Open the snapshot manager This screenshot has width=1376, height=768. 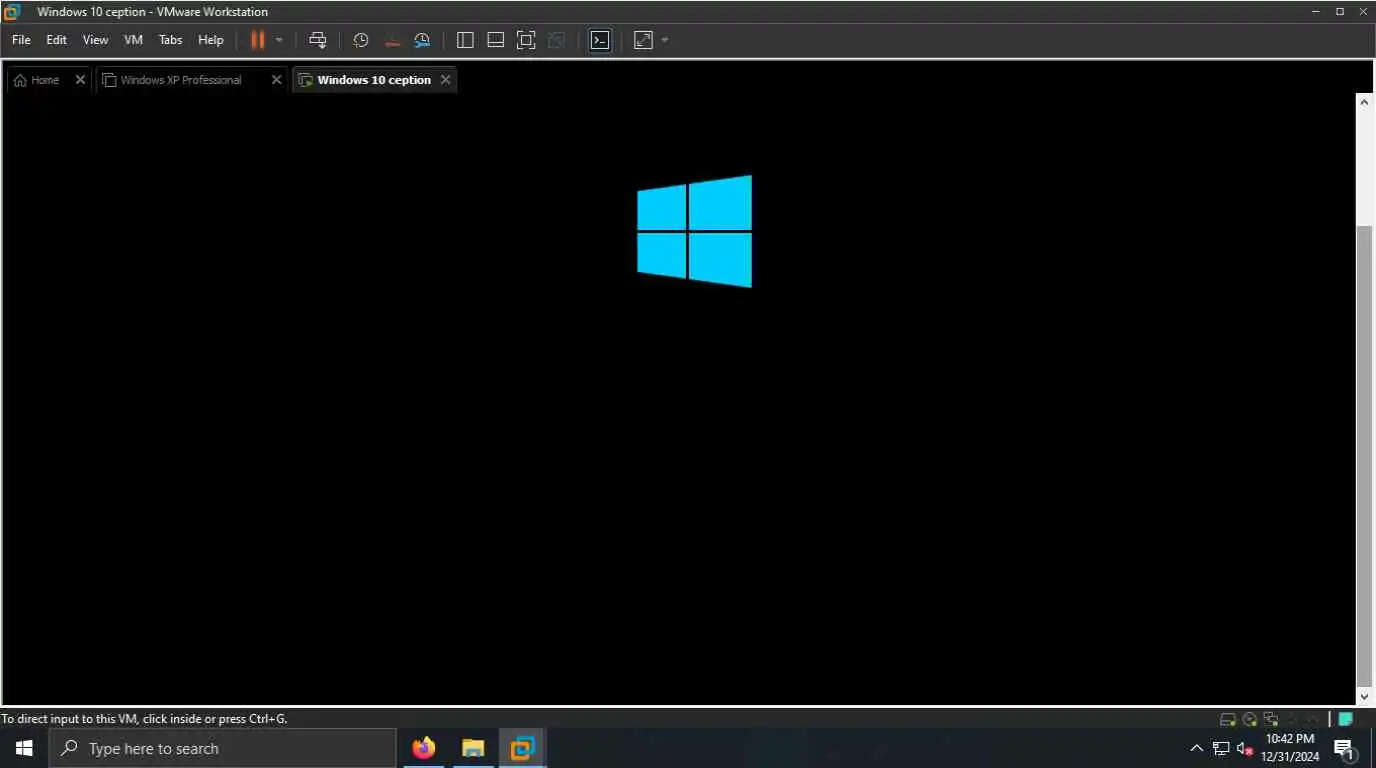click(x=422, y=40)
